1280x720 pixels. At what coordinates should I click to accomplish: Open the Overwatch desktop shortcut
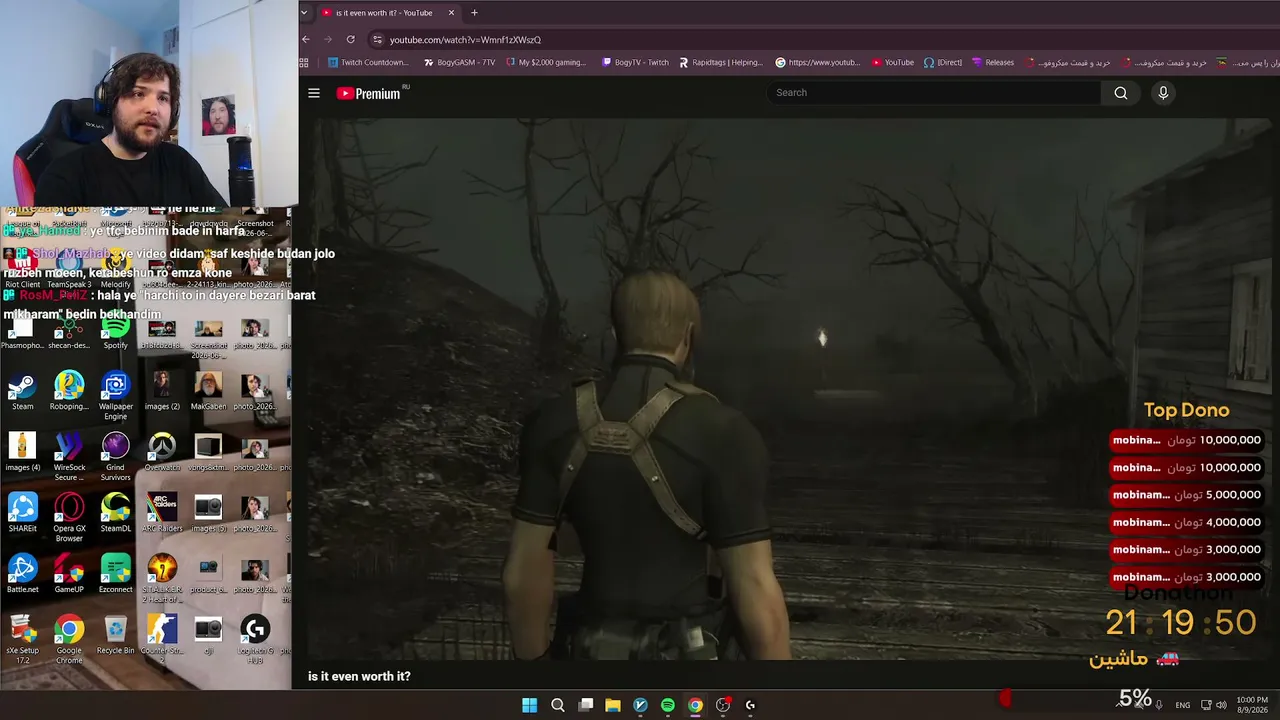pyautogui.click(x=162, y=452)
